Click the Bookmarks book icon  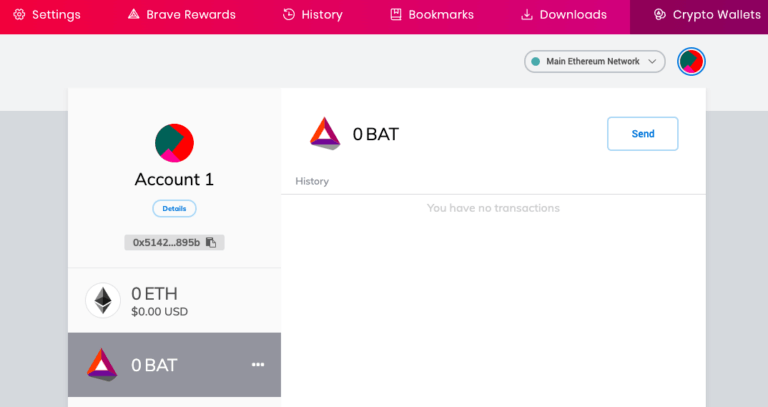coord(396,15)
